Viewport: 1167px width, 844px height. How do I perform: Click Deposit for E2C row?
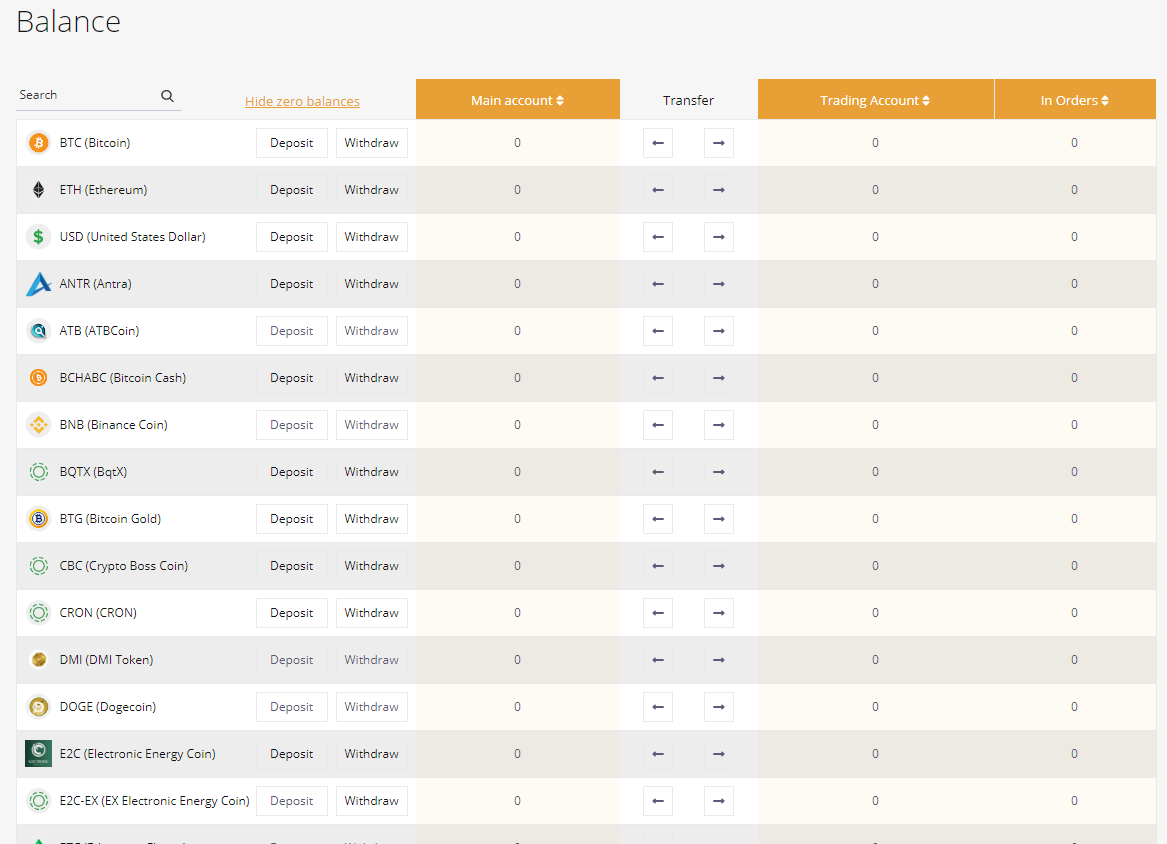[292, 753]
